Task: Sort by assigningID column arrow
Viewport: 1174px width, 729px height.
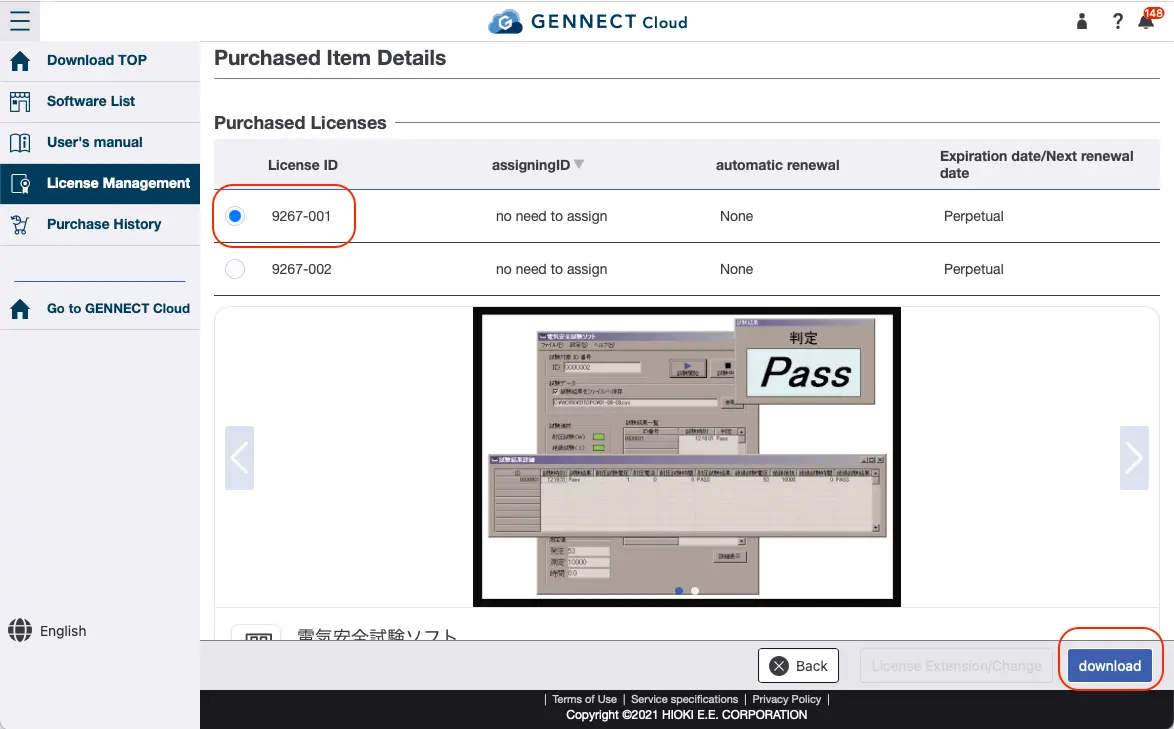Action: 578,165
